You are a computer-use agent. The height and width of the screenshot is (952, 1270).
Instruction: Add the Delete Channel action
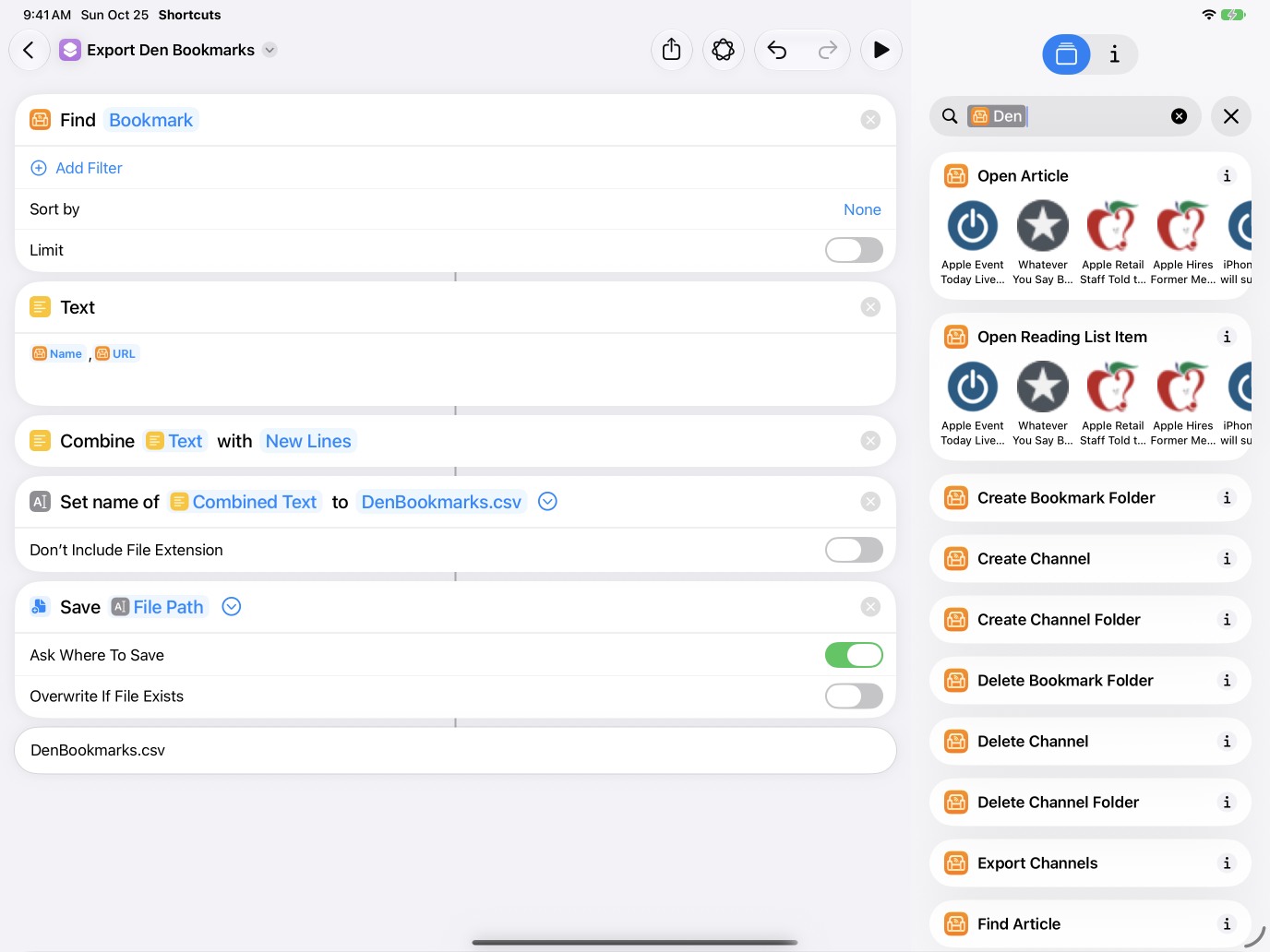pyautogui.click(x=1090, y=742)
